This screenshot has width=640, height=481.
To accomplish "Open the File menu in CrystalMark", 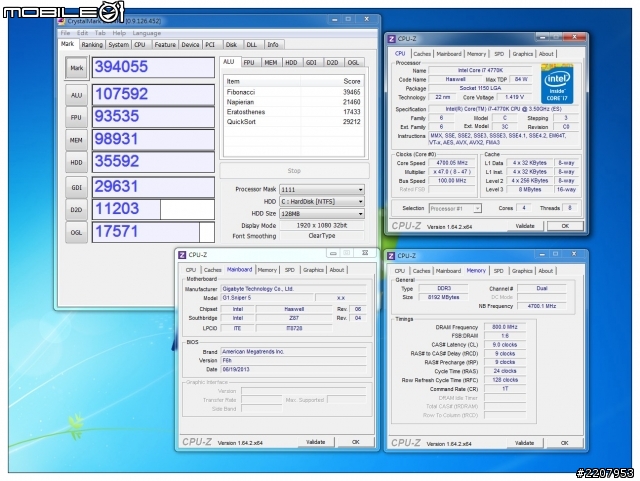I will (65, 33).
